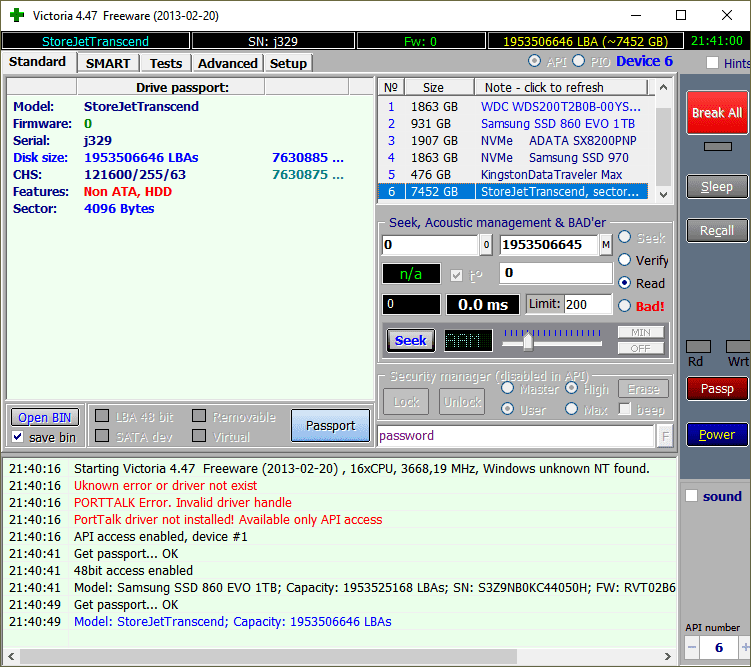Click the Seek button
This screenshot has height=667, width=751.
(410, 340)
